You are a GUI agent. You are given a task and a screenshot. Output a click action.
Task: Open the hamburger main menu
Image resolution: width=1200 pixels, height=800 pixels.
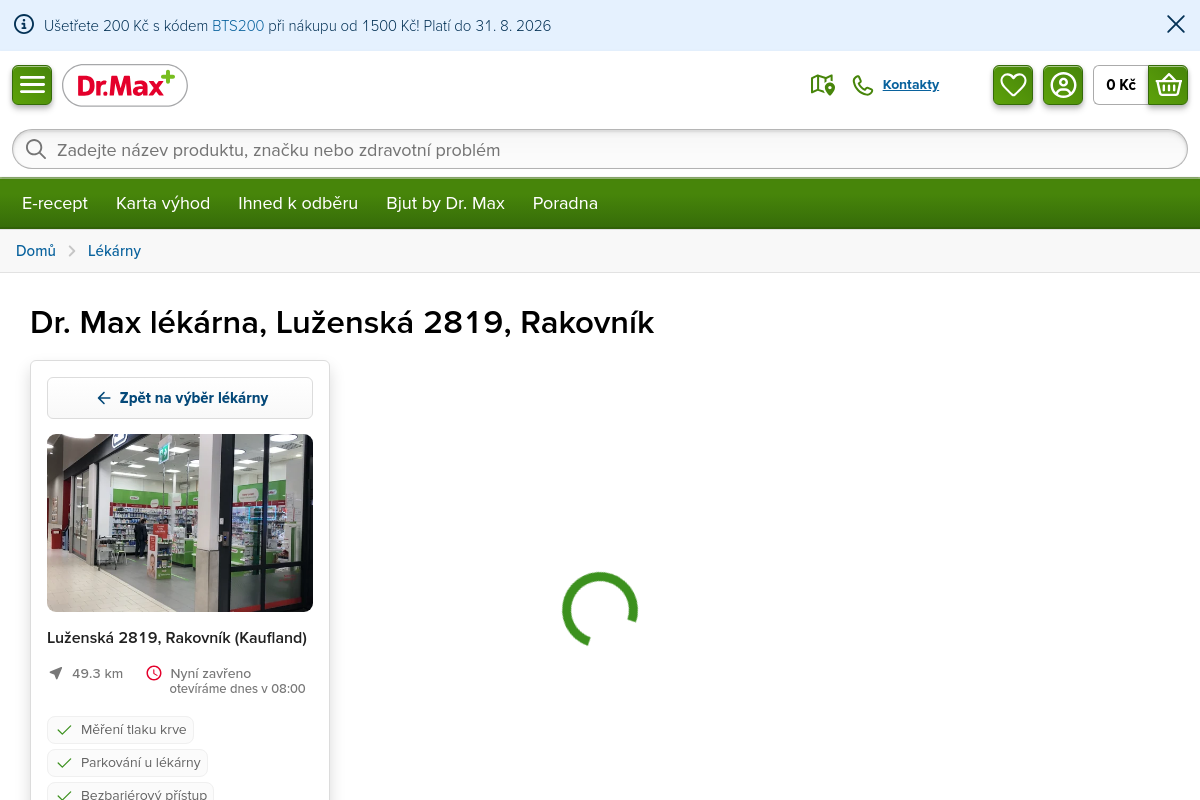[x=32, y=85]
